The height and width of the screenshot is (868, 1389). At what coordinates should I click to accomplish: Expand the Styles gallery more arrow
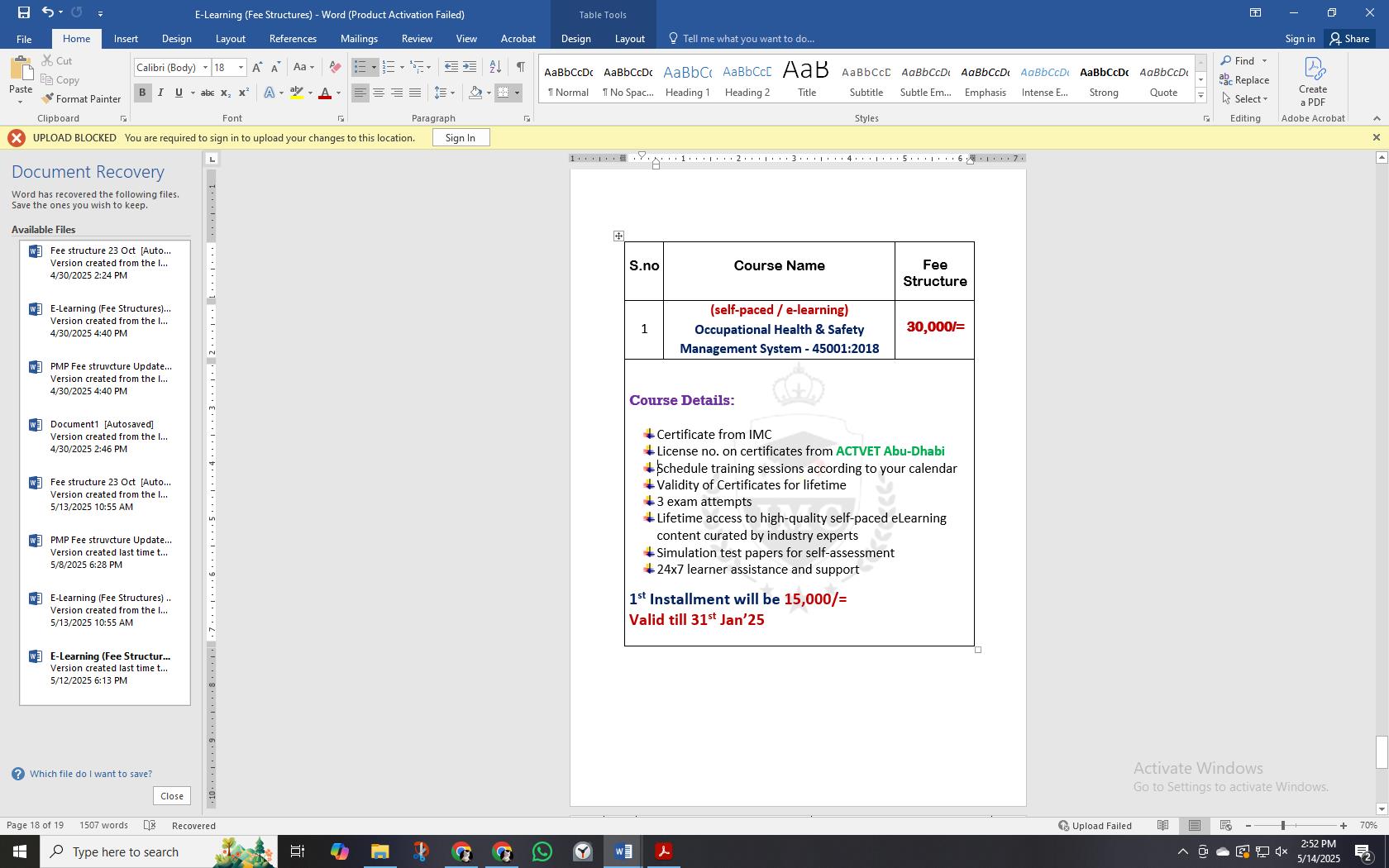(1200, 97)
